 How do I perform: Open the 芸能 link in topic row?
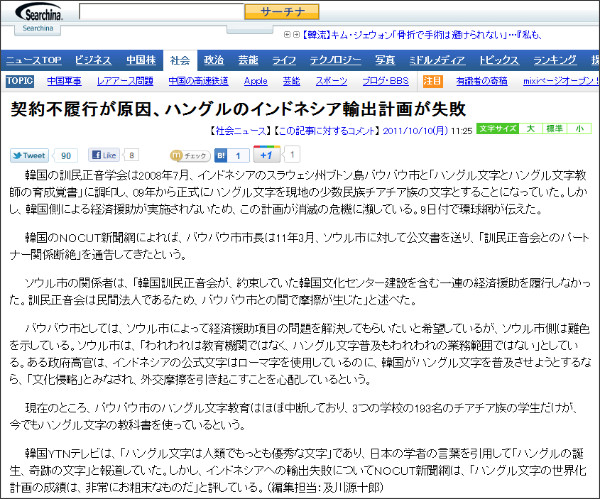pyautogui.click(x=291, y=81)
